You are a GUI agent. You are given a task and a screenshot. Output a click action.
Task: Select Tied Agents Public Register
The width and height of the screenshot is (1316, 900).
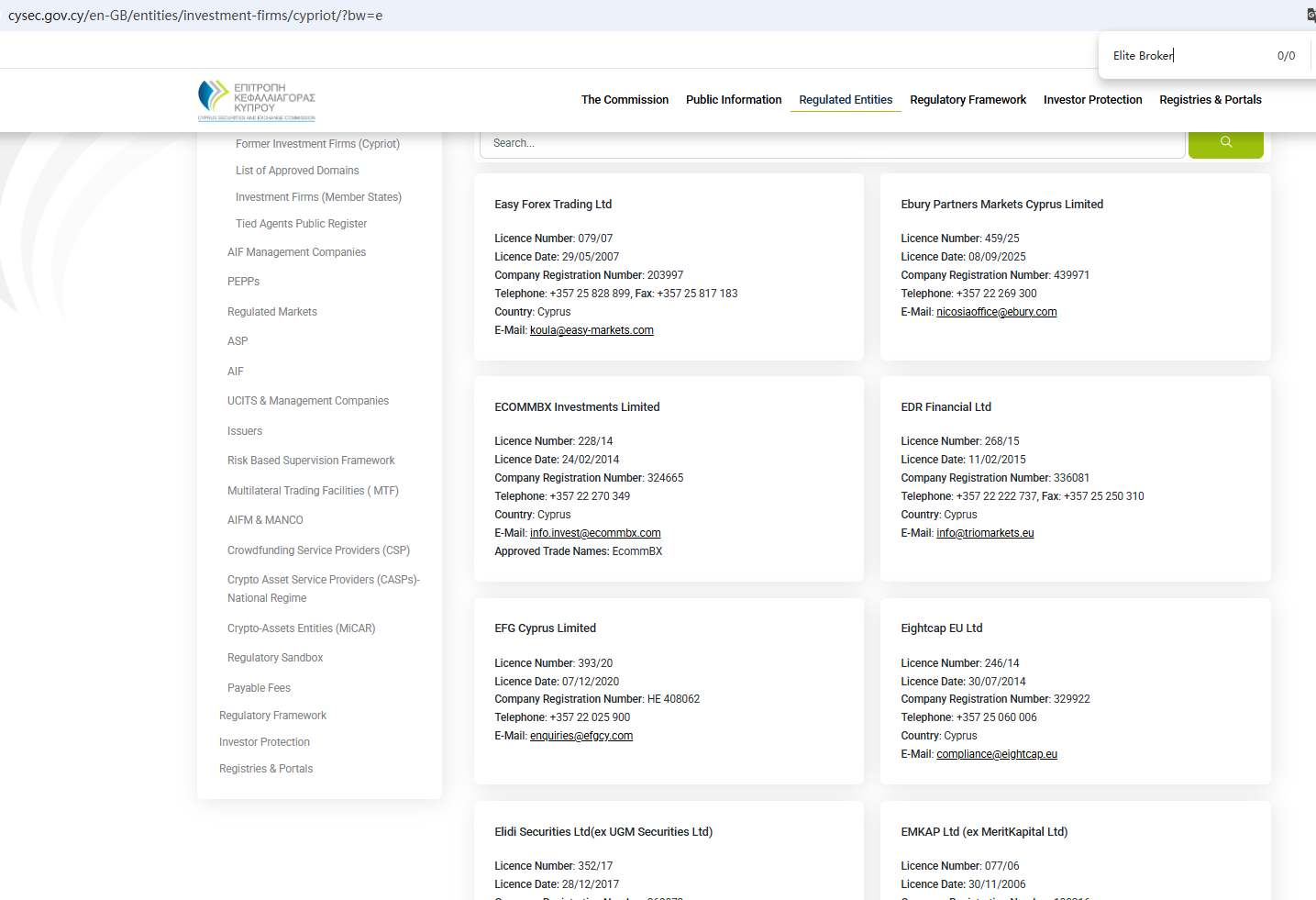pyautogui.click(x=301, y=224)
